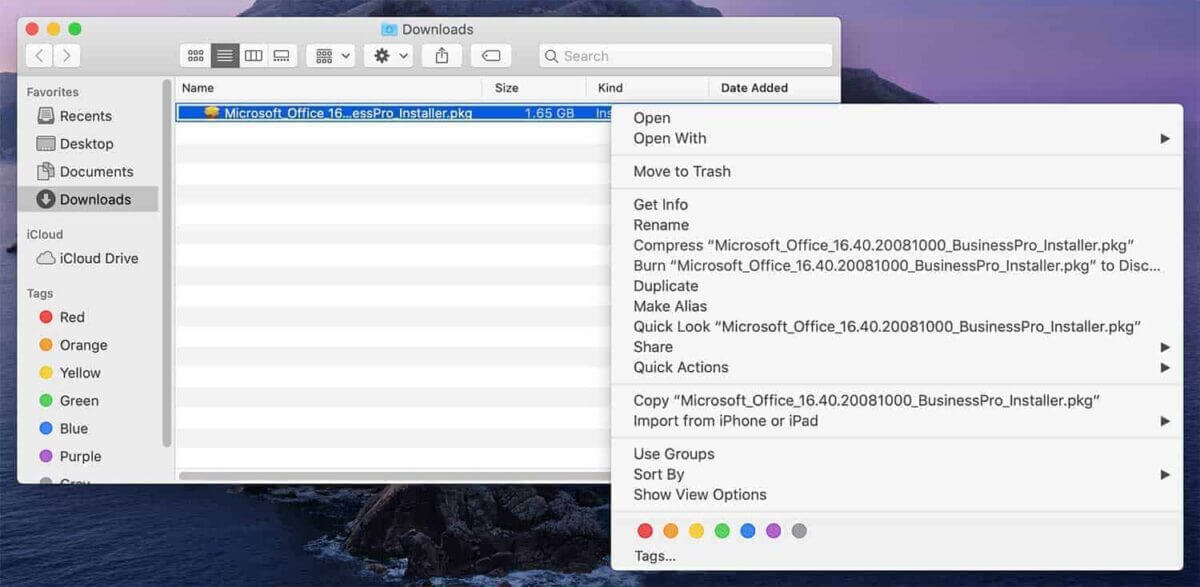This screenshot has height=587, width=1200.
Task: Click the Share toolbar button
Action: [x=441, y=56]
